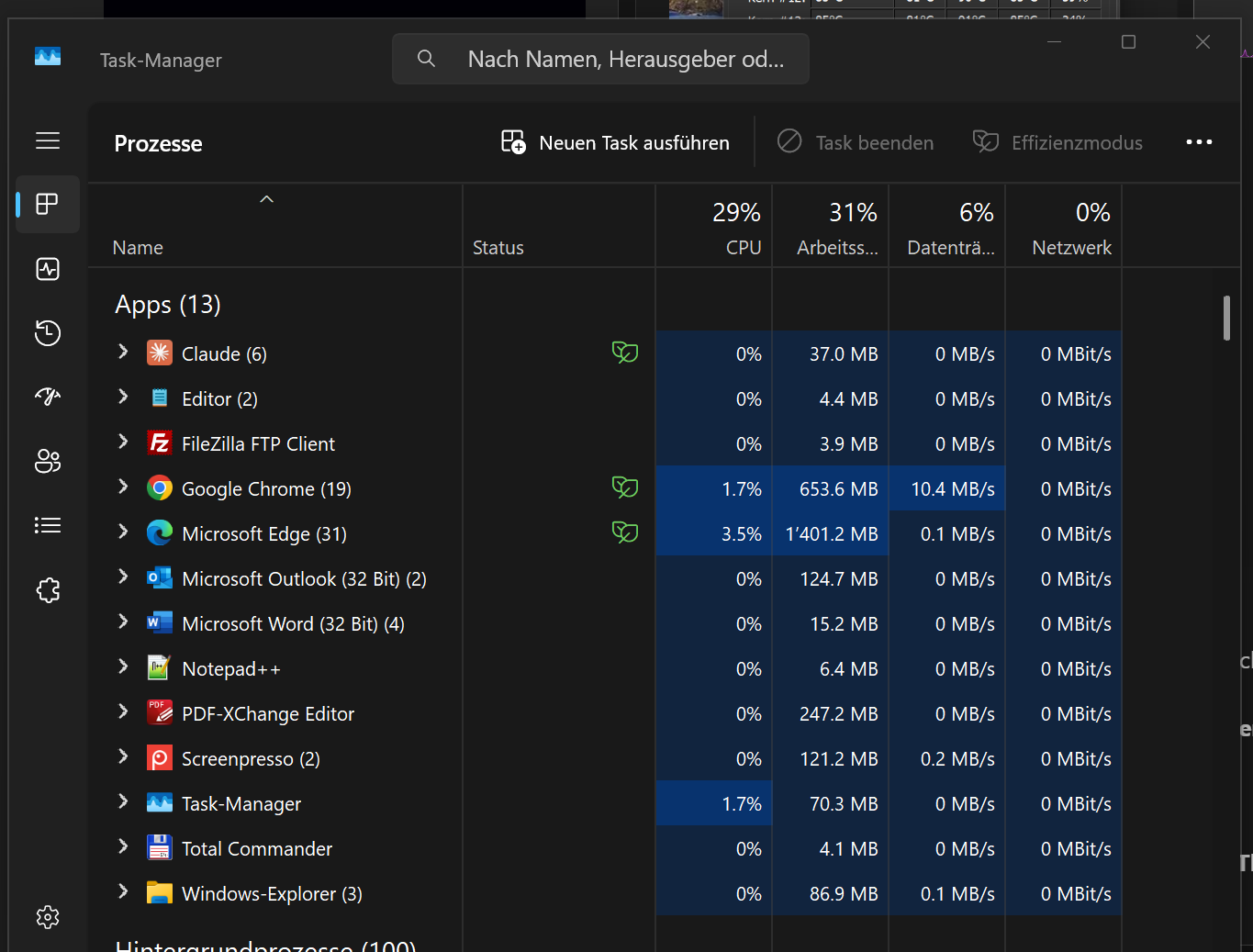Expand the Total Commander entry
The height and width of the screenshot is (952, 1253).
point(123,846)
